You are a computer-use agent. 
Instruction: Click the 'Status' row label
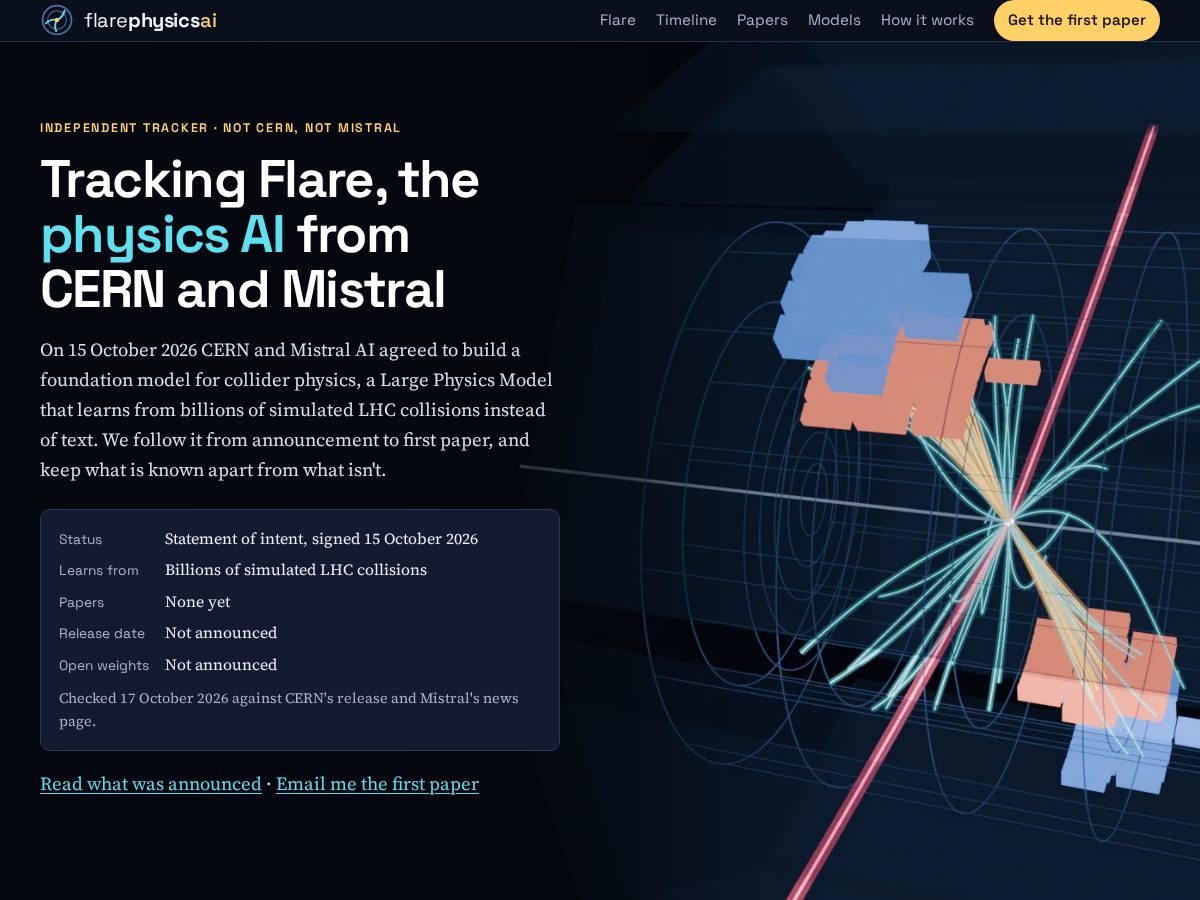(x=80, y=539)
